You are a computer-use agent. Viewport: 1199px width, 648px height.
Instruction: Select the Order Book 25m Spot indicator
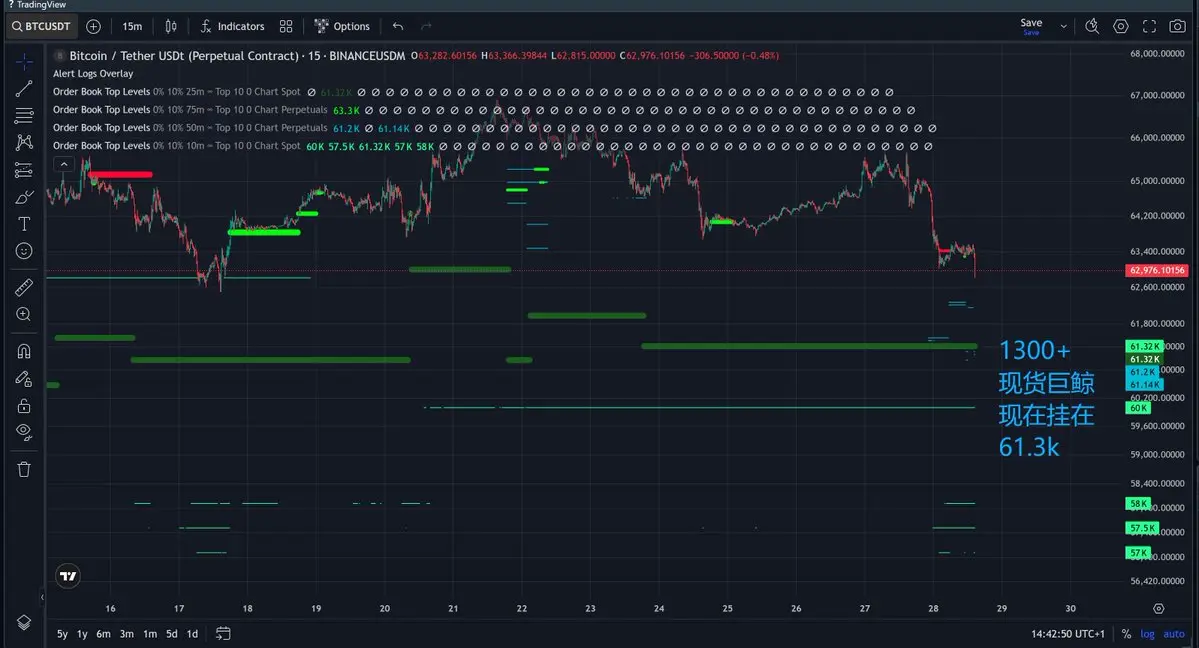pyautogui.click(x=177, y=92)
